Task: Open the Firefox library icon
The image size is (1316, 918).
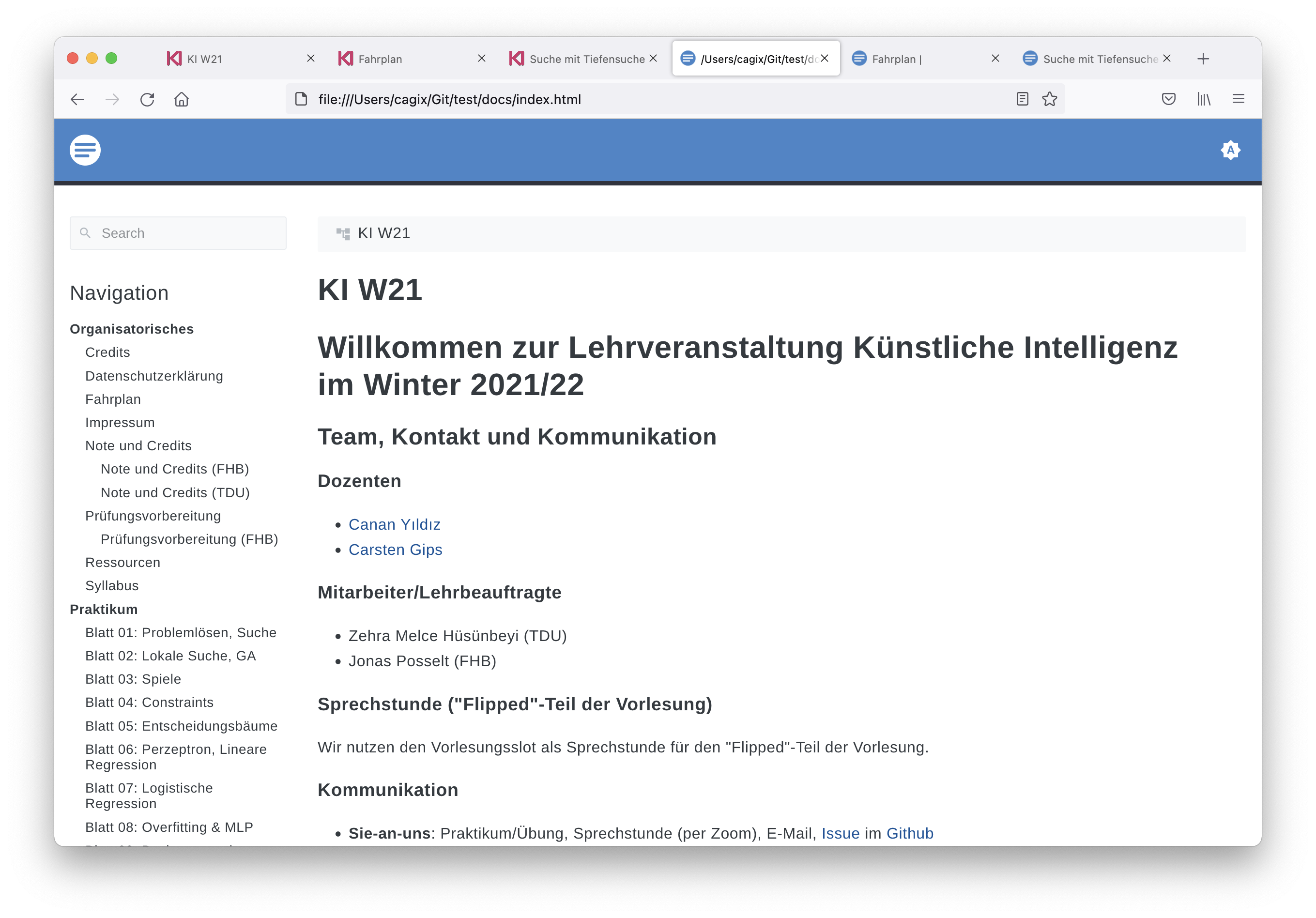Action: pos(1204,99)
